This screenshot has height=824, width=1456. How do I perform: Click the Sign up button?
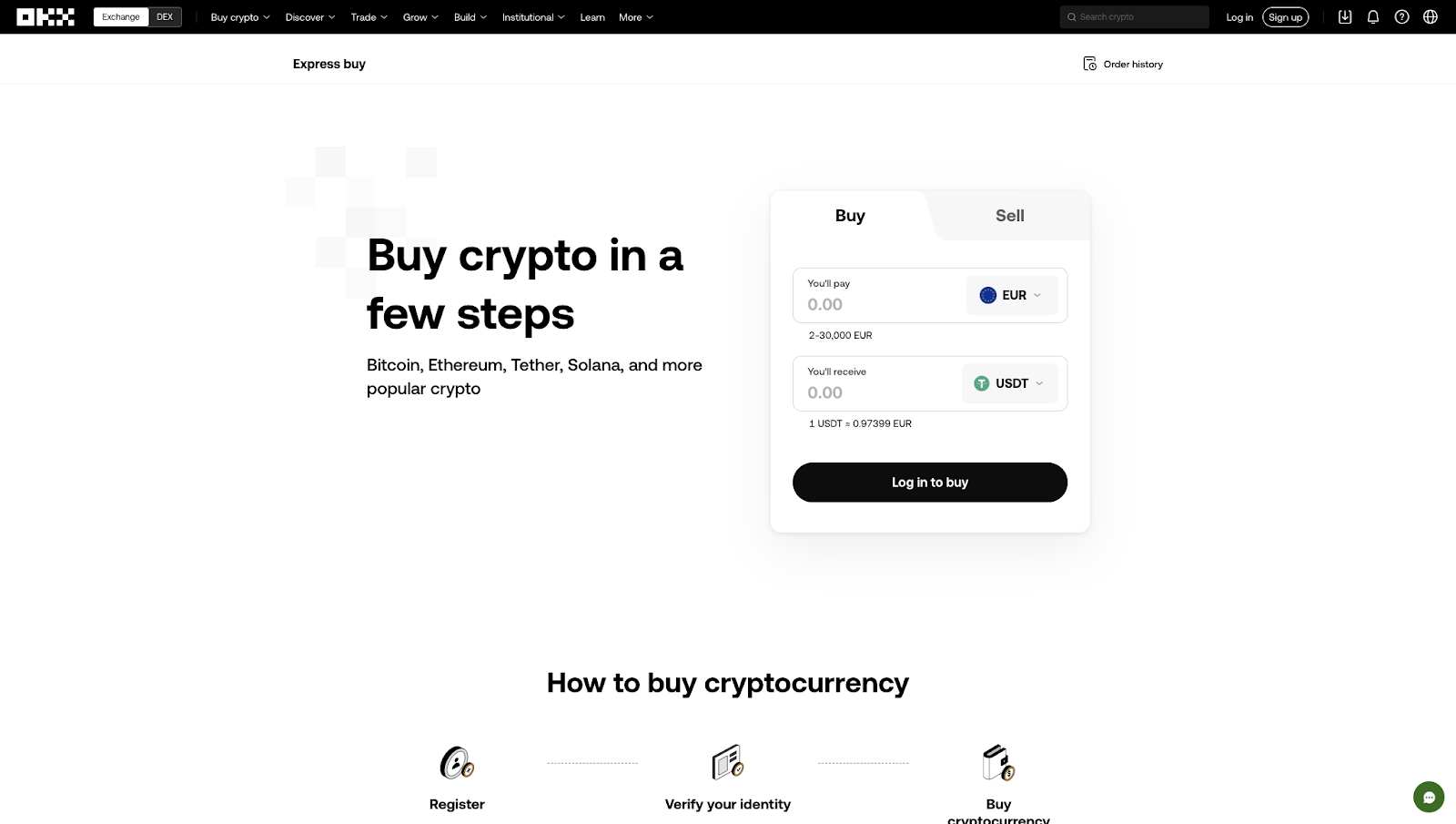click(1285, 16)
